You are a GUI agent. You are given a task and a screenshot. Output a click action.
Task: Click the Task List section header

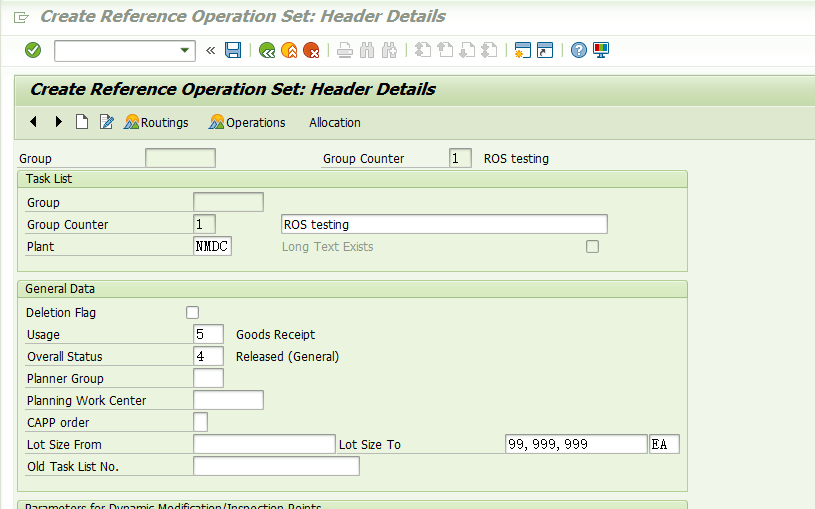[x=352, y=179]
